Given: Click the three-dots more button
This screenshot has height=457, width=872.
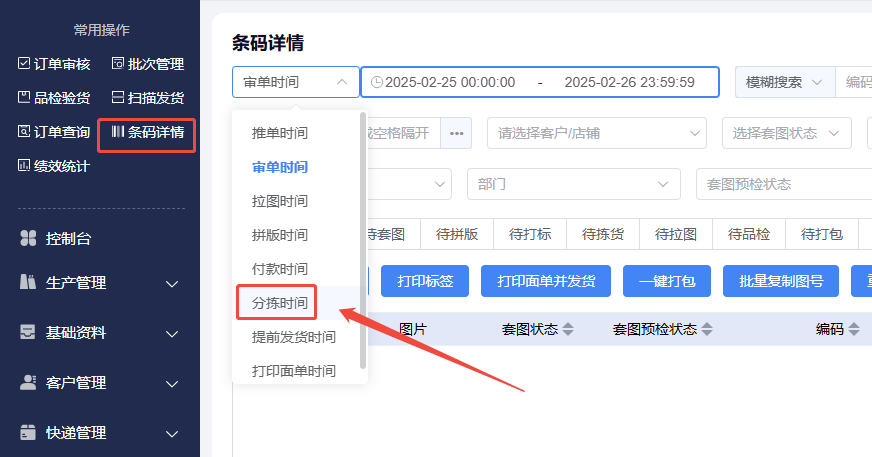Looking at the screenshot, I should [457, 133].
